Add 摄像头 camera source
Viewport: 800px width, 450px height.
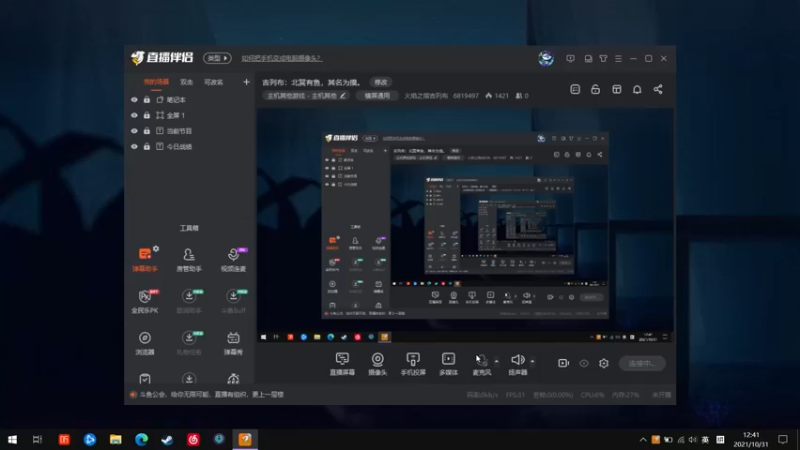tap(378, 364)
